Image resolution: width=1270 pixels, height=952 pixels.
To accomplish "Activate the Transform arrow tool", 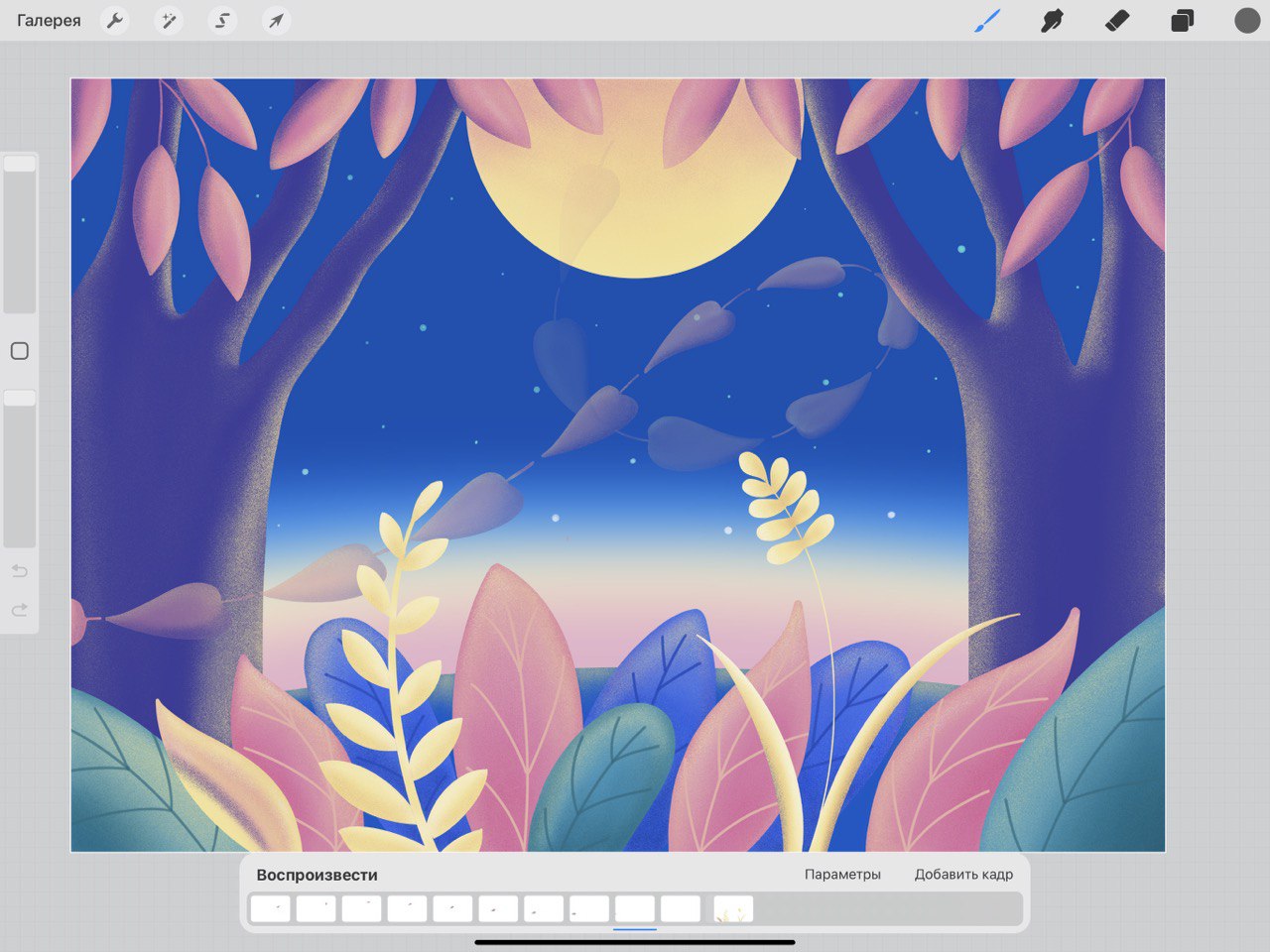I will tap(276, 21).
